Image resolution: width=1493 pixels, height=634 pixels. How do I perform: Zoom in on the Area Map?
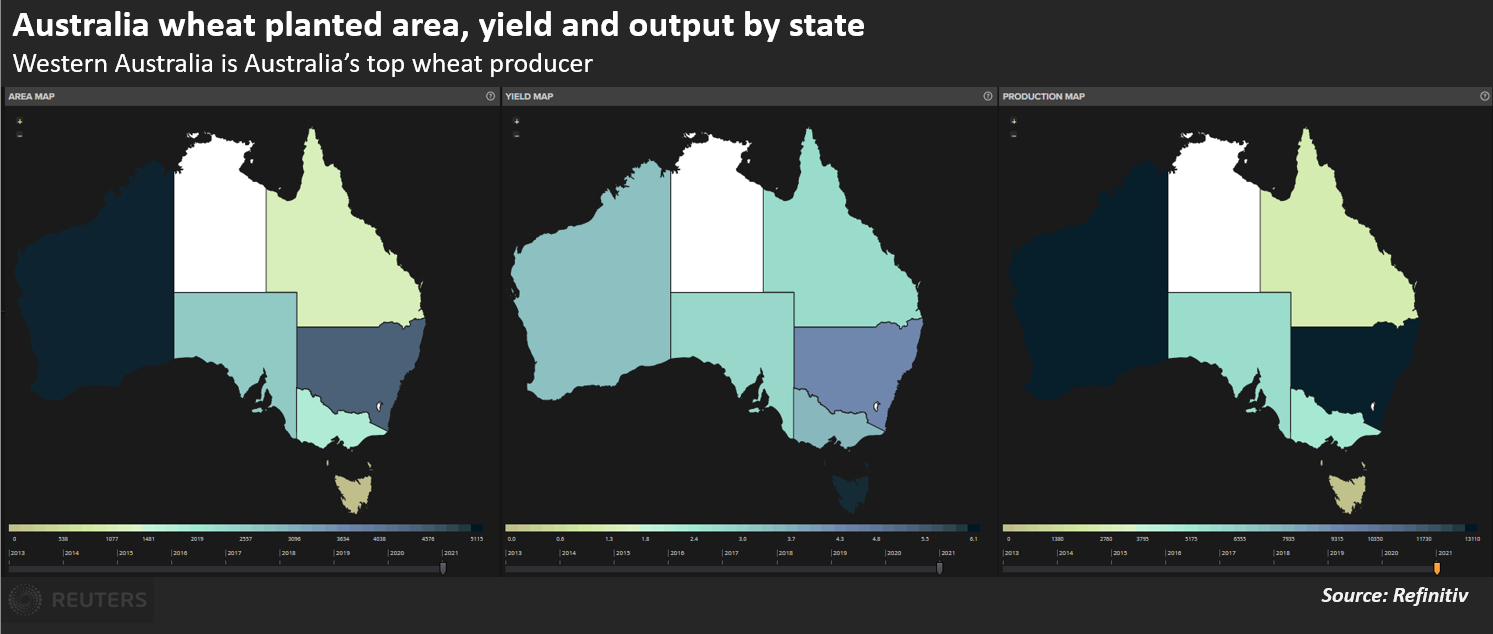[x=19, y=121]
